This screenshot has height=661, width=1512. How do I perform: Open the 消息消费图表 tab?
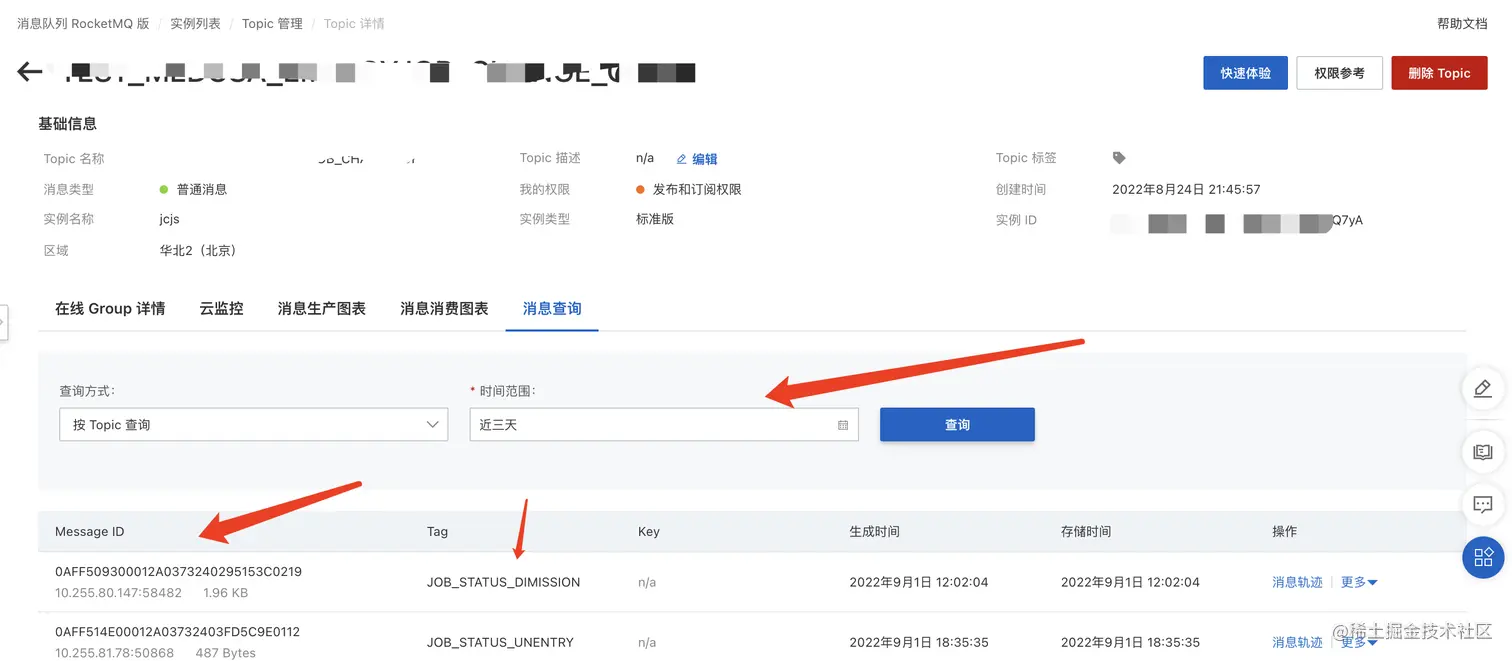[444, 309]
